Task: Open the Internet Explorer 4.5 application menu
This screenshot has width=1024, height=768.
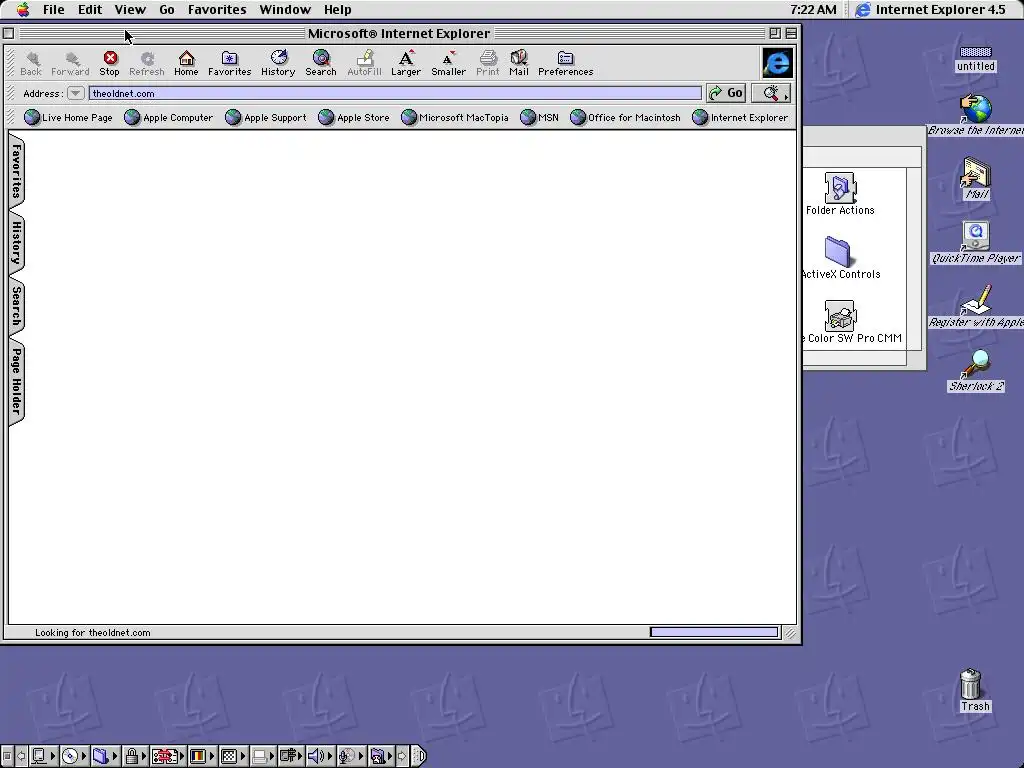Action: [931, 10]
